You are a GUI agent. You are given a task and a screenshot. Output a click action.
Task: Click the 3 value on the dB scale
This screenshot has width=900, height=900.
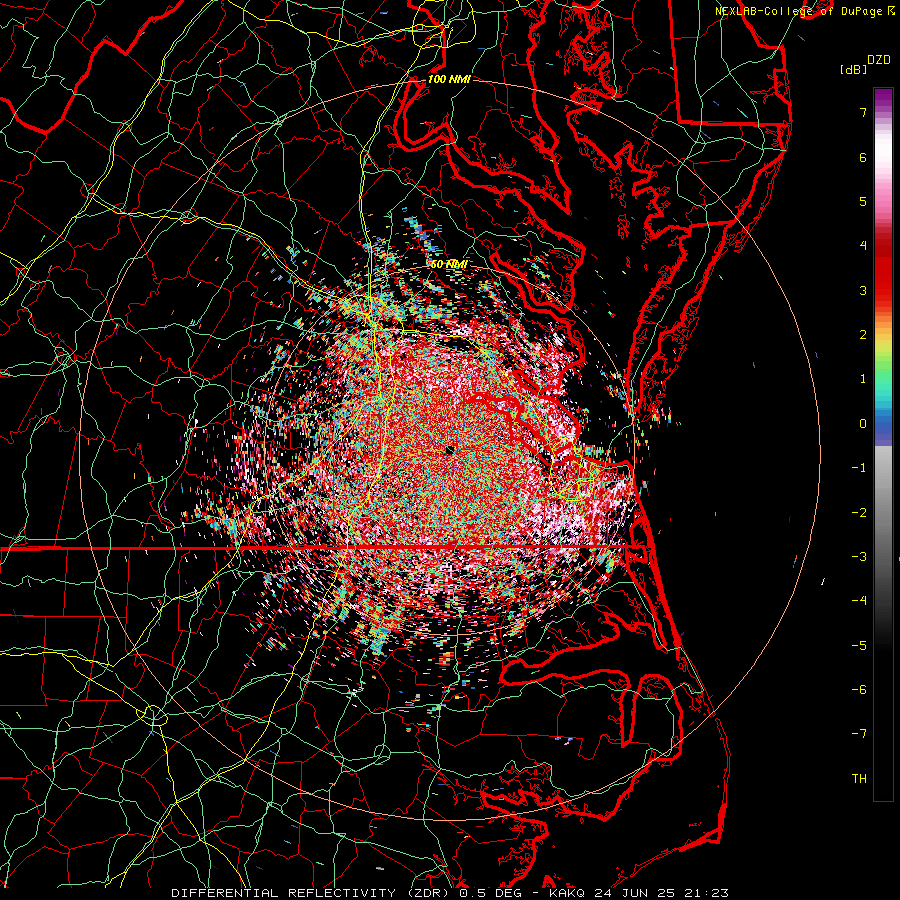(x=863, y=290)
